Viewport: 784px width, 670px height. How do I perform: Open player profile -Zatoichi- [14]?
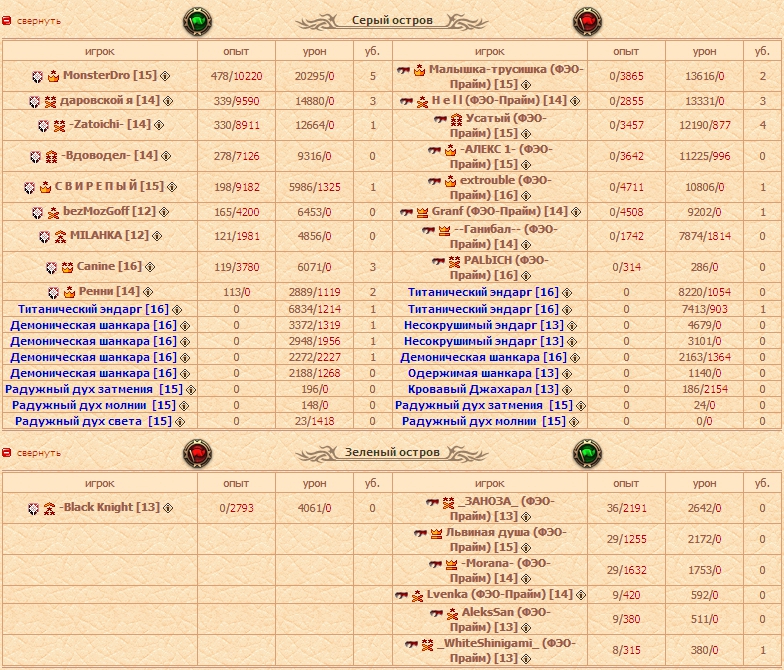[110, 124]
